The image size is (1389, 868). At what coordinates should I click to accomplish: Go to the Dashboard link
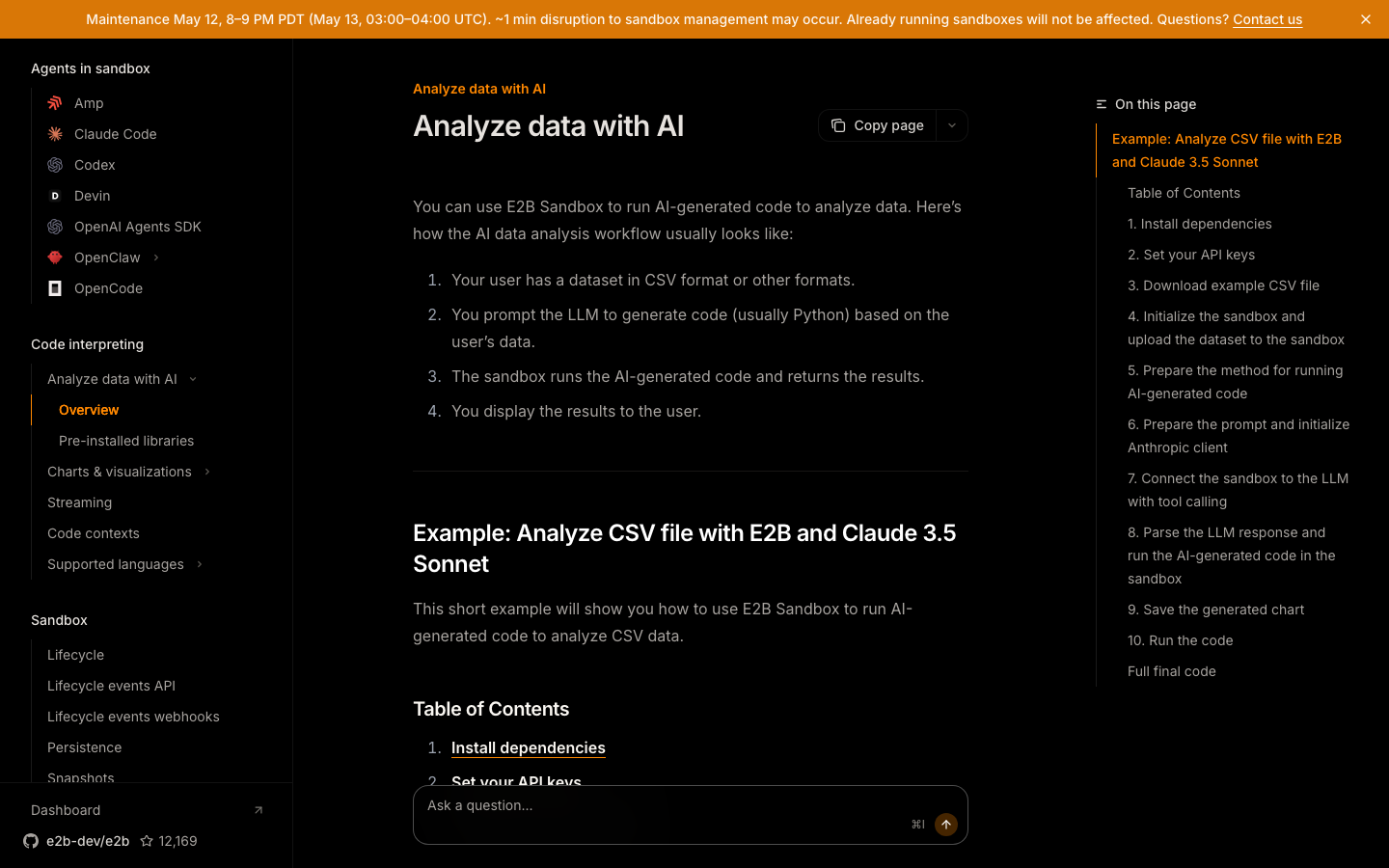(x=66, y=810)
